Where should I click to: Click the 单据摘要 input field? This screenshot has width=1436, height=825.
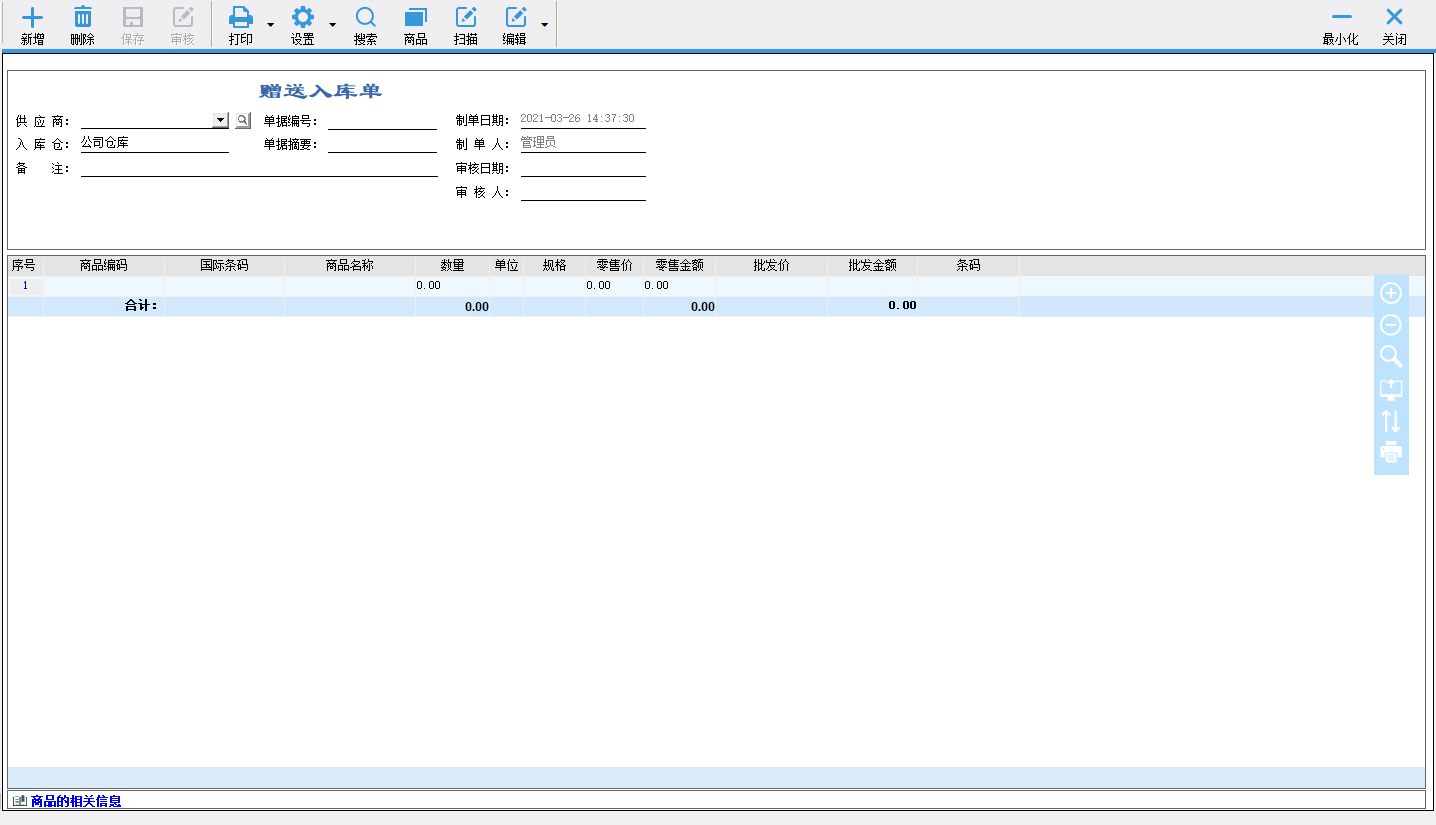(382, 144)
